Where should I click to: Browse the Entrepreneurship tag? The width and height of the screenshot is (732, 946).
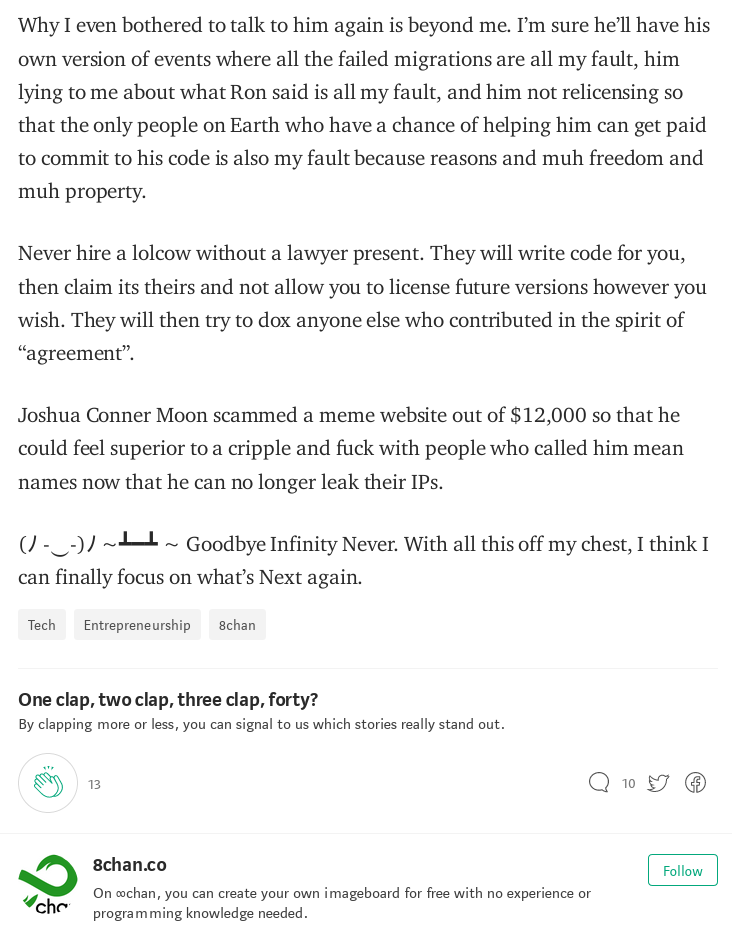[137, 625]
